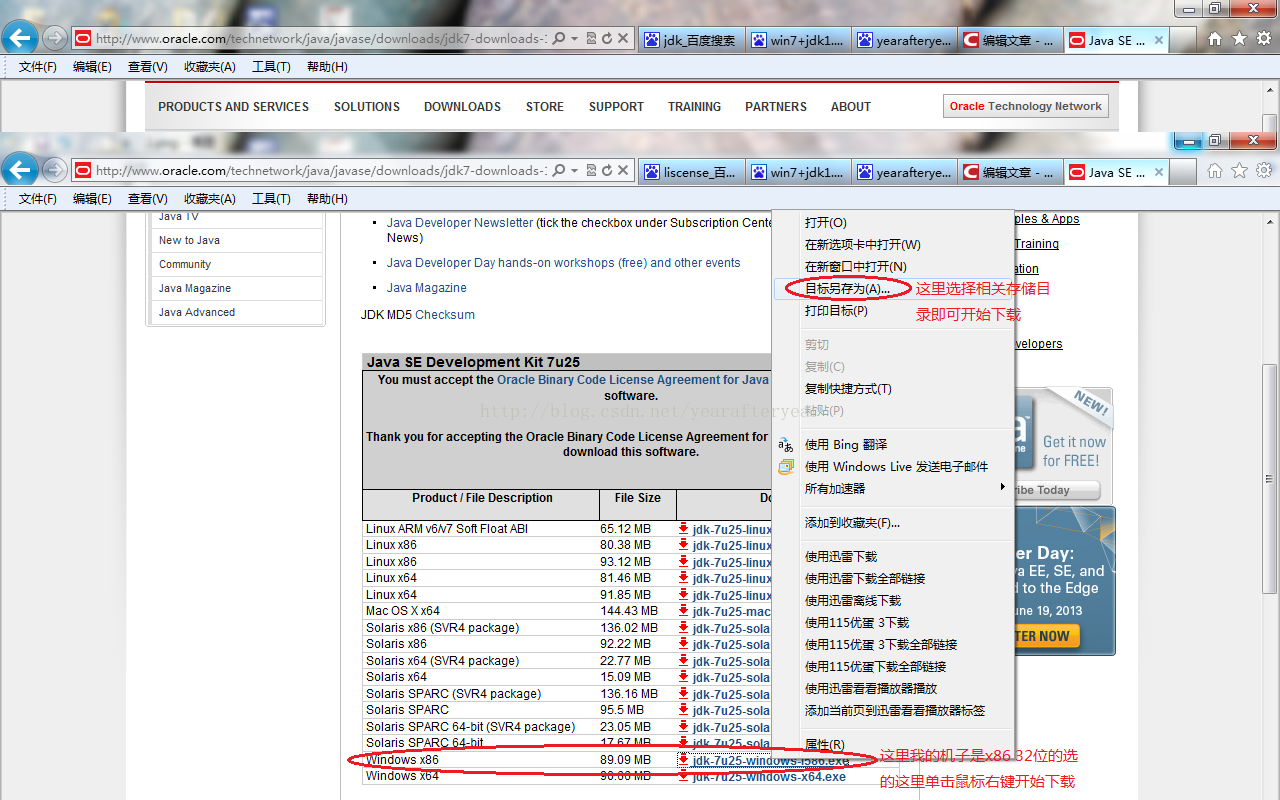Click the download arrow icon in Windows x64 row
The width and height of the screenshot is (1280, 800).
(684, 776)
